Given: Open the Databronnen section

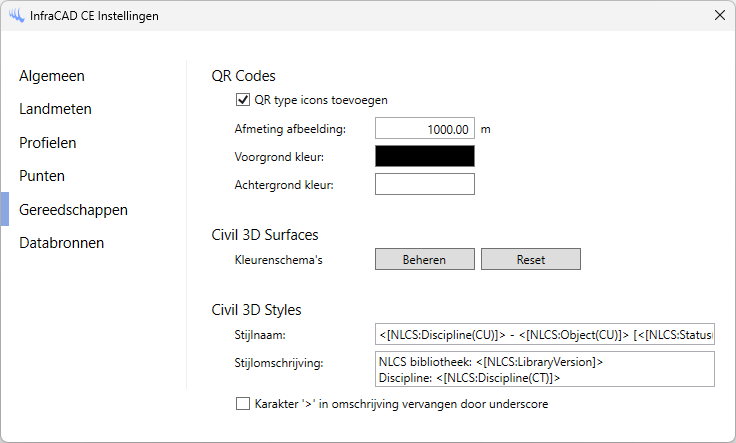Looking at the screenshot, I should click(61, 243).
